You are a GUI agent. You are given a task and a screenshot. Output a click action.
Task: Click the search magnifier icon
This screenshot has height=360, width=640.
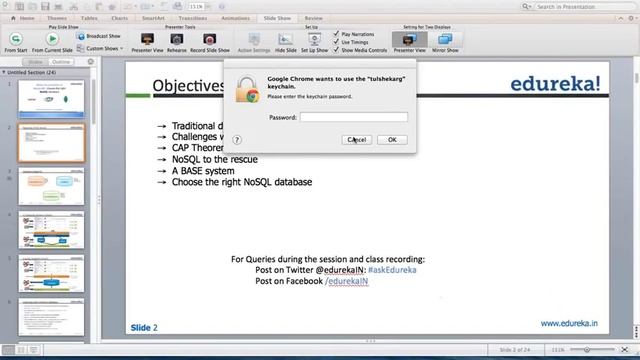(x=526, y=7)
